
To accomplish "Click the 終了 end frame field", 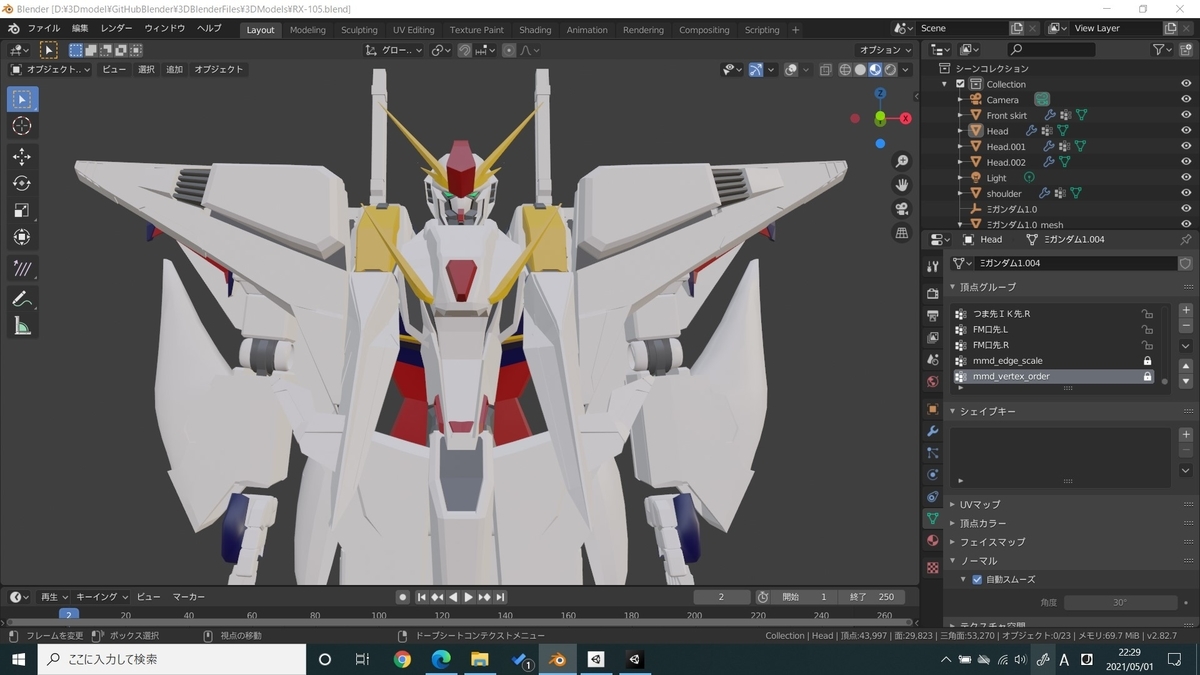I will click(872, 597).
